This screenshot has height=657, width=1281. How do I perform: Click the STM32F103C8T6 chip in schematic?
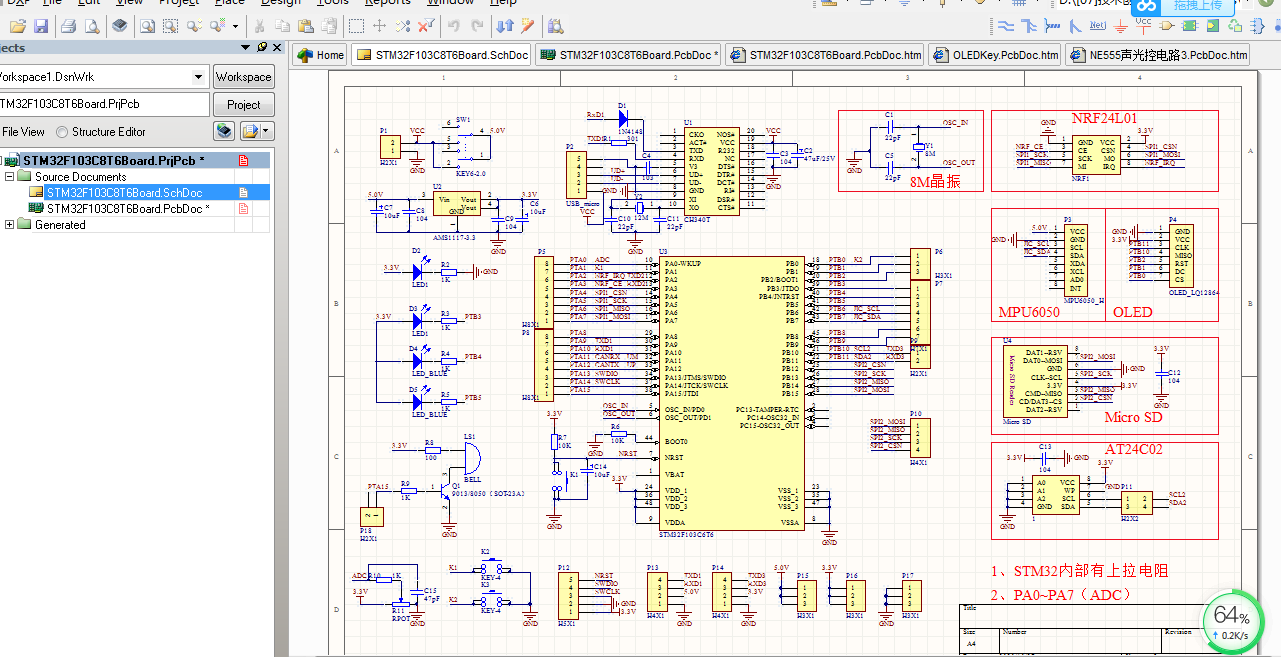(730, 393)
